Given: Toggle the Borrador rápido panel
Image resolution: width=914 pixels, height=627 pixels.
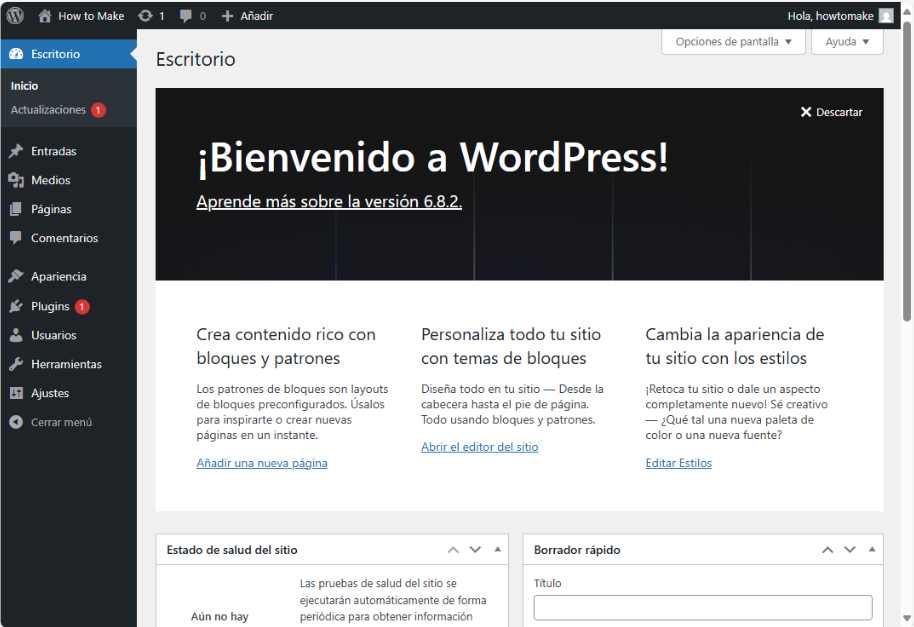Looking at the screenshot, I should click(872, 550).
